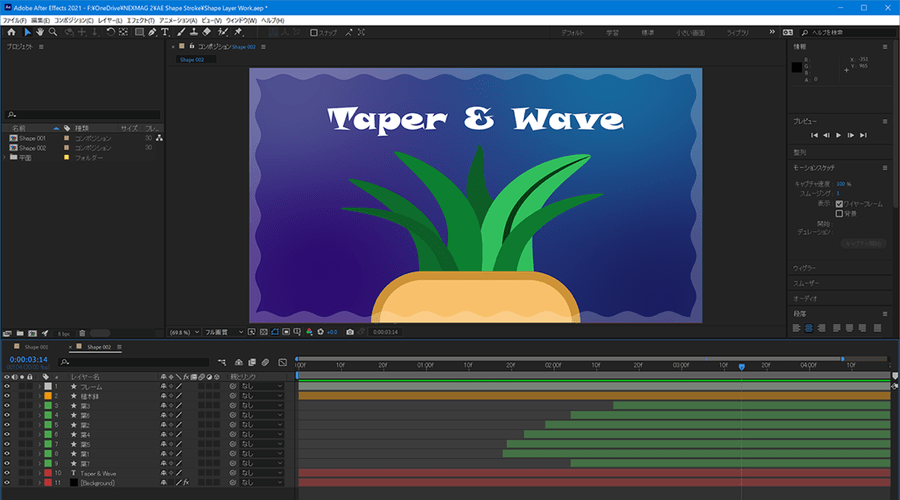Take a snapshot with the camera icon
Screen dimensions: 900x500
click(350, 331)
